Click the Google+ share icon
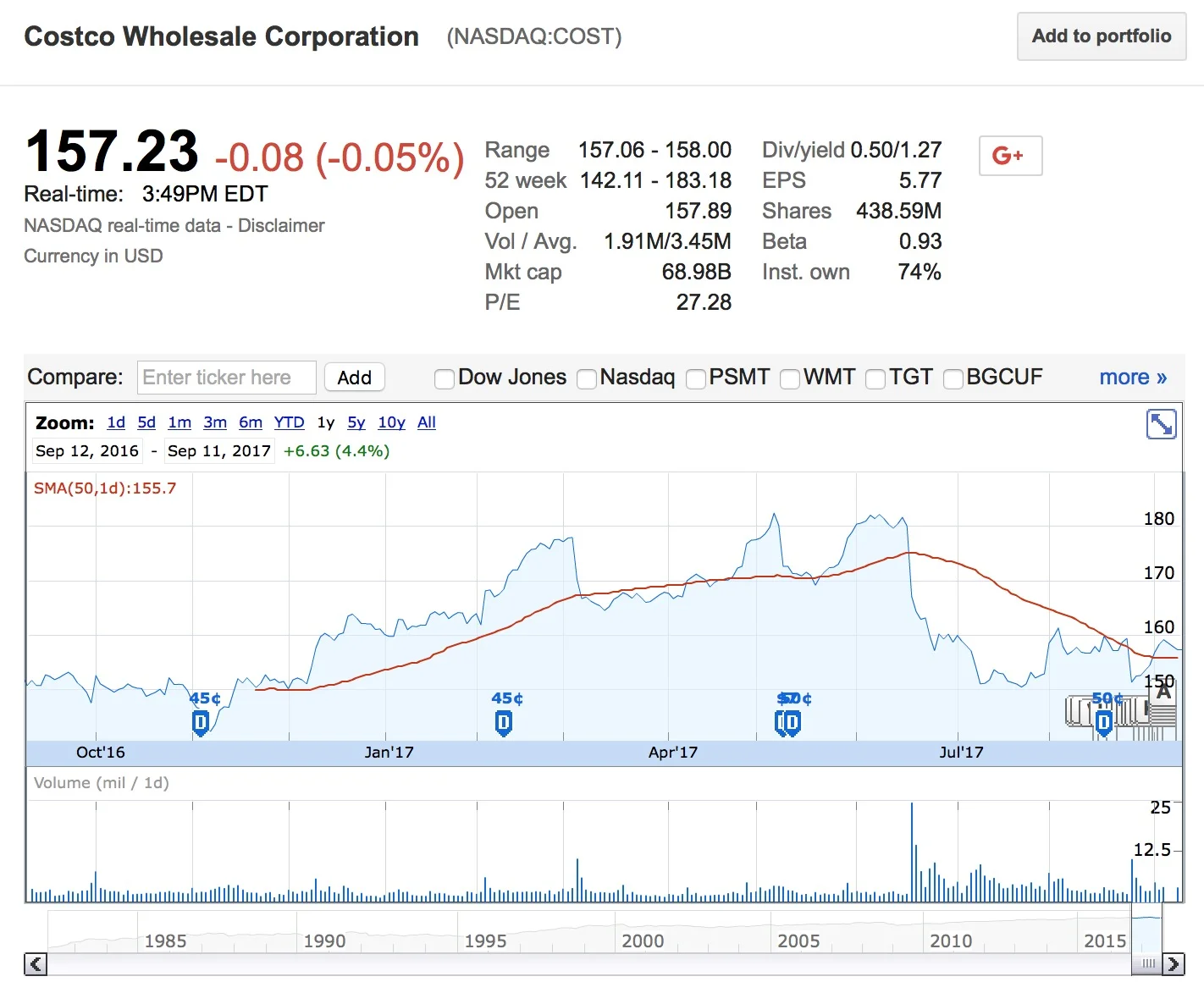This screenshot has width=1204, height=982. coord(1010,156)
